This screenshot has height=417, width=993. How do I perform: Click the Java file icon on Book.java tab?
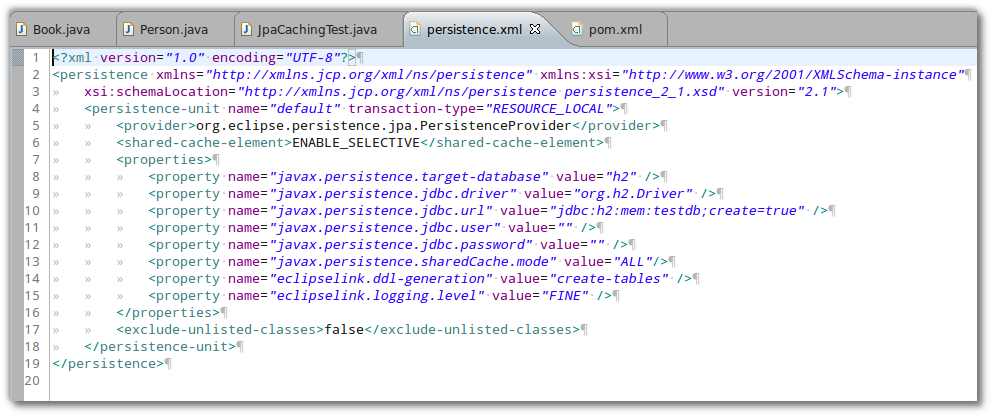[21, 29]
